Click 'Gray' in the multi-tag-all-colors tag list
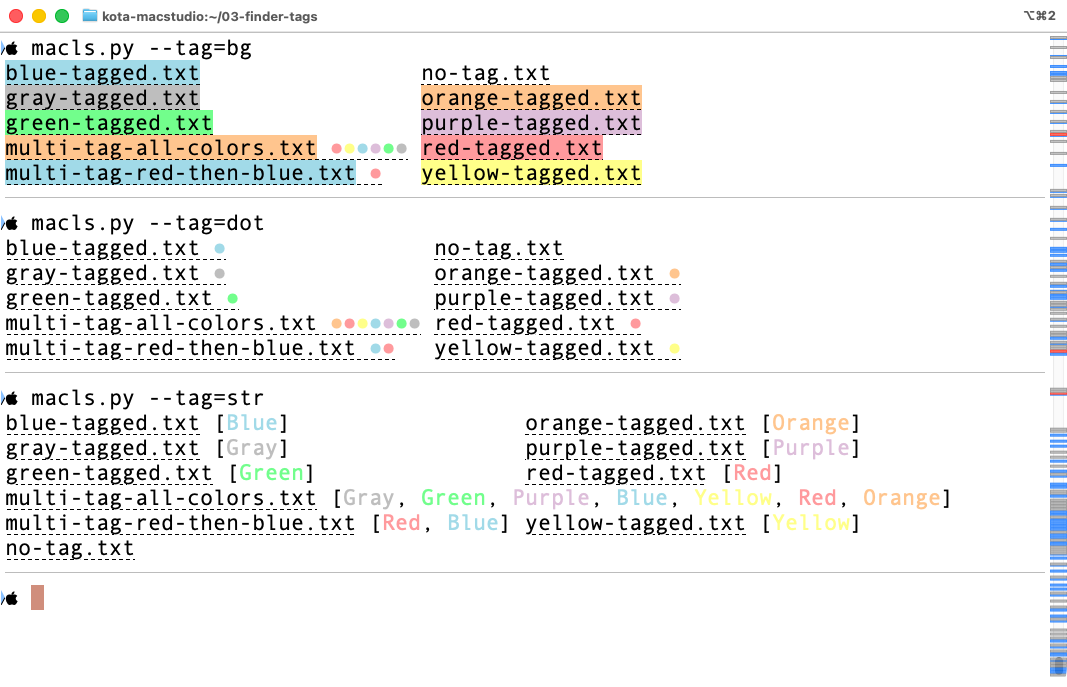The image size is (1067, 687). coord(368,499)
